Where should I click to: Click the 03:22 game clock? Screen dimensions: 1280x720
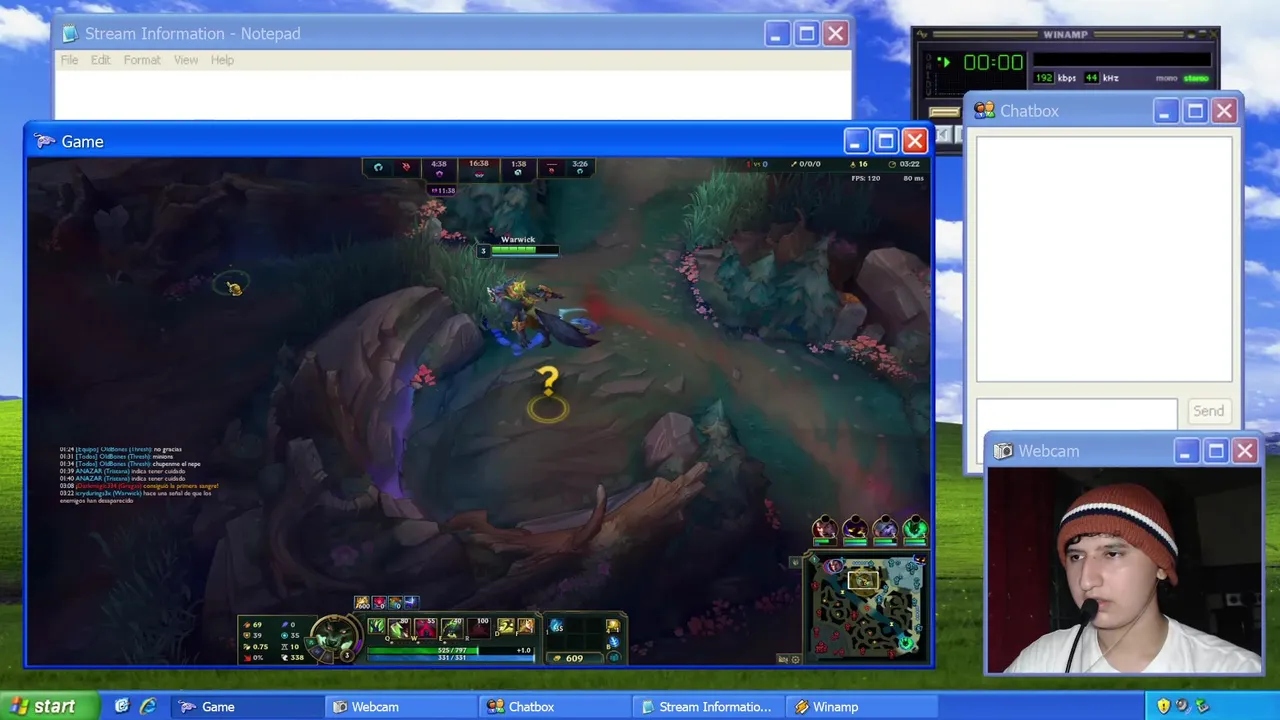tap(909, 164)
